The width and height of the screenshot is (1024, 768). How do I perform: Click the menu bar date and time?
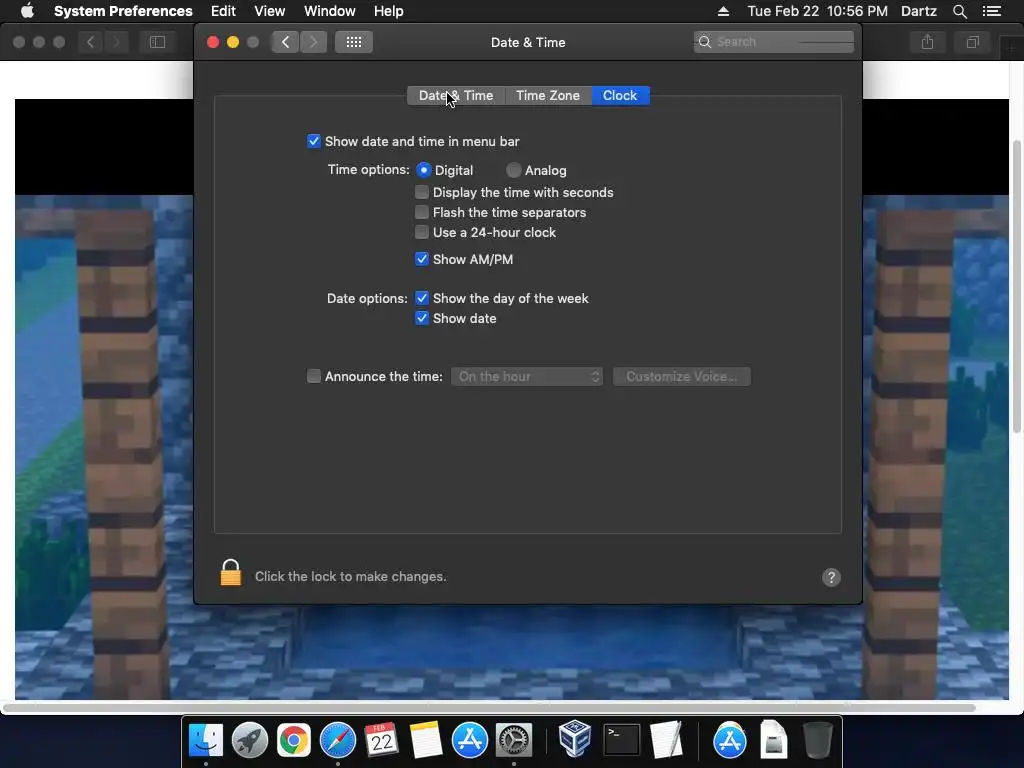[x=818, y=11]
